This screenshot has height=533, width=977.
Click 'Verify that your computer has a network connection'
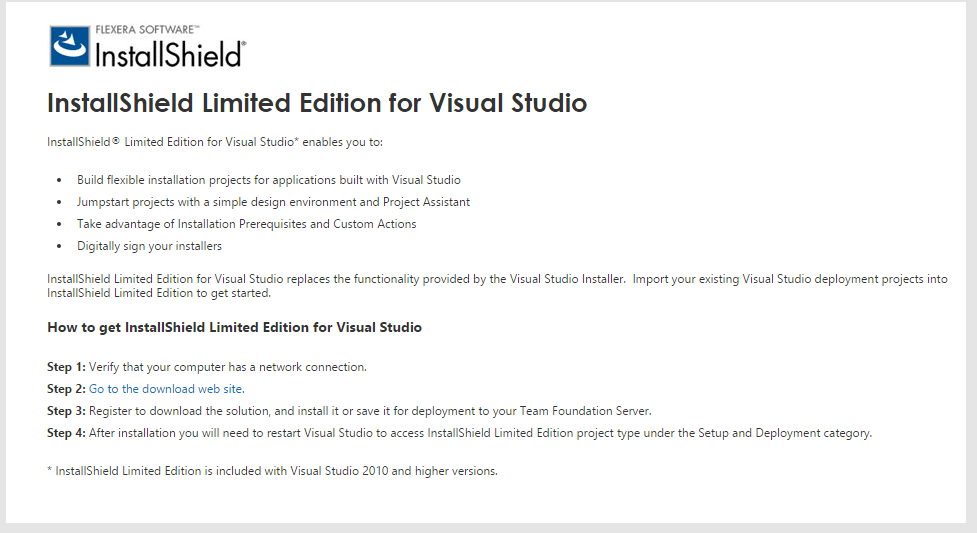[228, 367]
